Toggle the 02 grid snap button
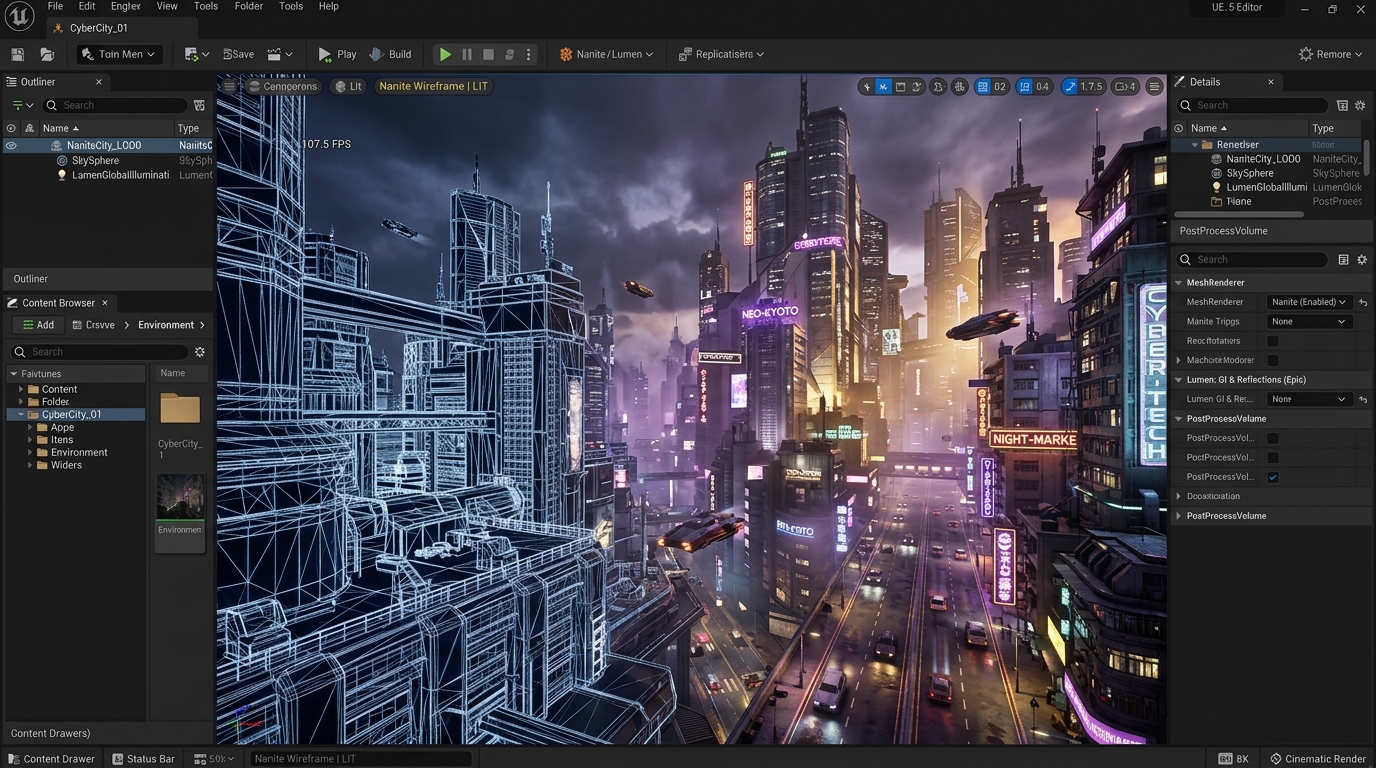 click(x=991, y=87)
